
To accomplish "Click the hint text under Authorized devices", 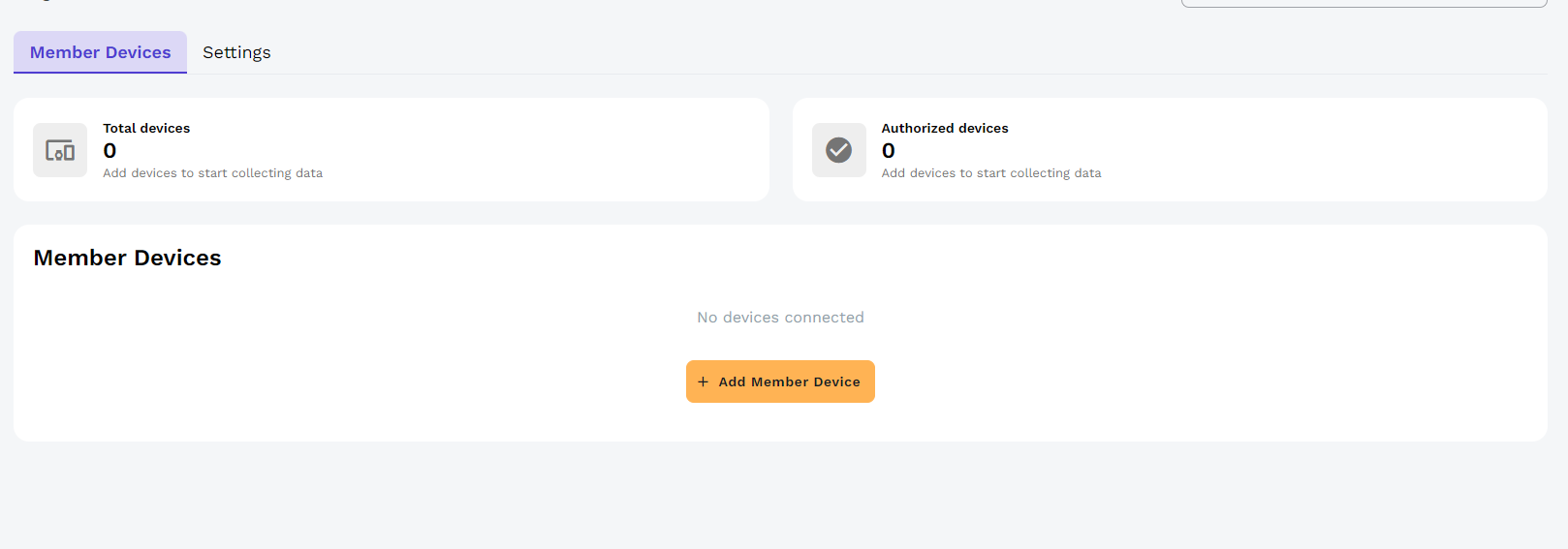I will pos(990,173).
